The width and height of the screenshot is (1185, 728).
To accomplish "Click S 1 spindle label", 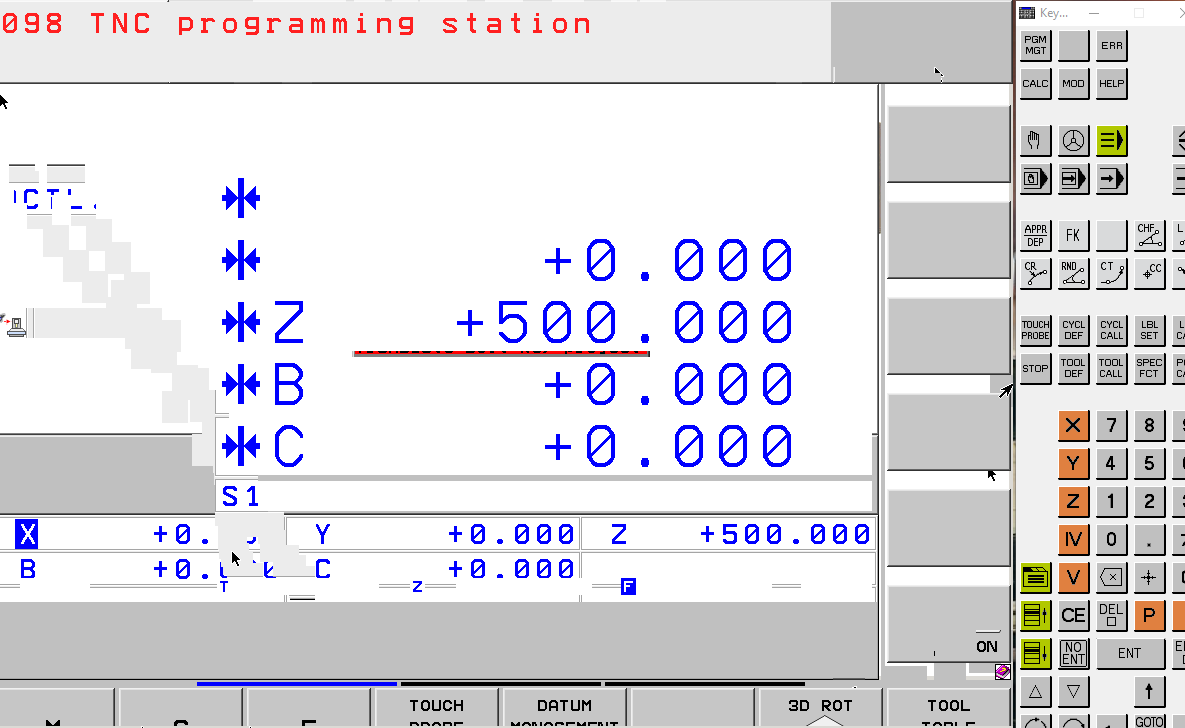I will tap(240, 497).
